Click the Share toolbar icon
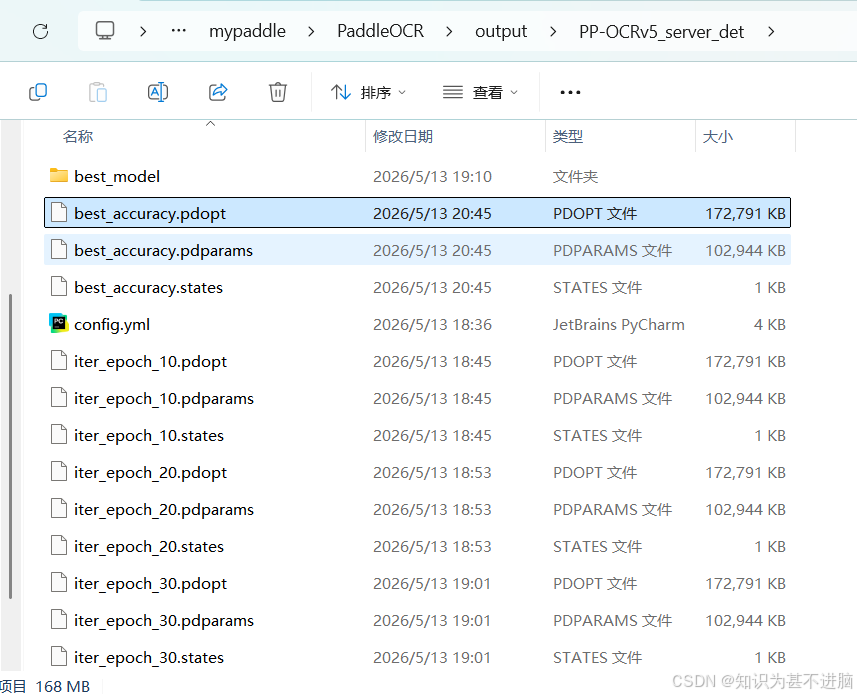This screenshot has height=696, width=857. tap(218, 92)
